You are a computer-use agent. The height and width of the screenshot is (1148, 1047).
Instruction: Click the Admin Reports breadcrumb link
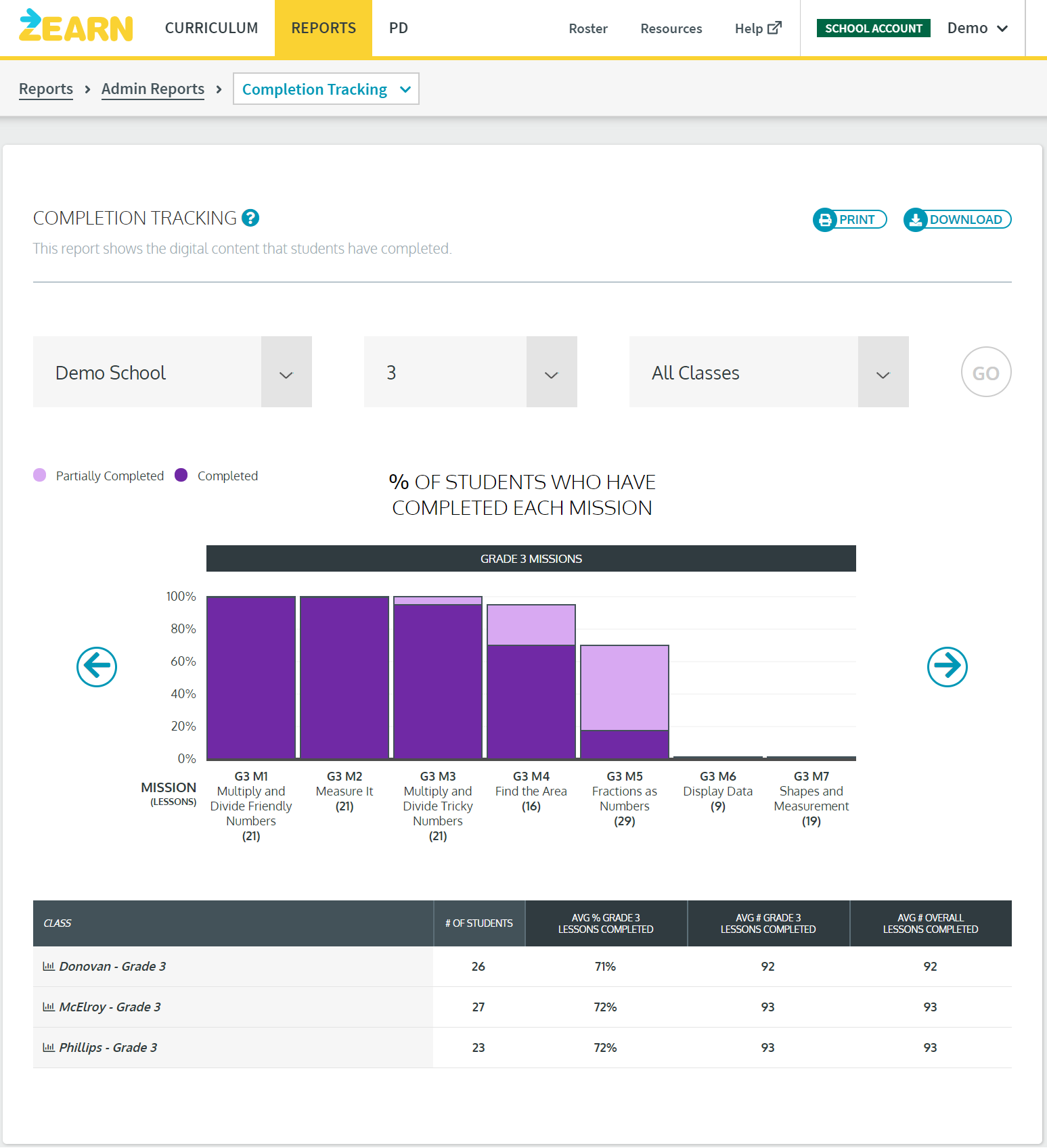153,89
